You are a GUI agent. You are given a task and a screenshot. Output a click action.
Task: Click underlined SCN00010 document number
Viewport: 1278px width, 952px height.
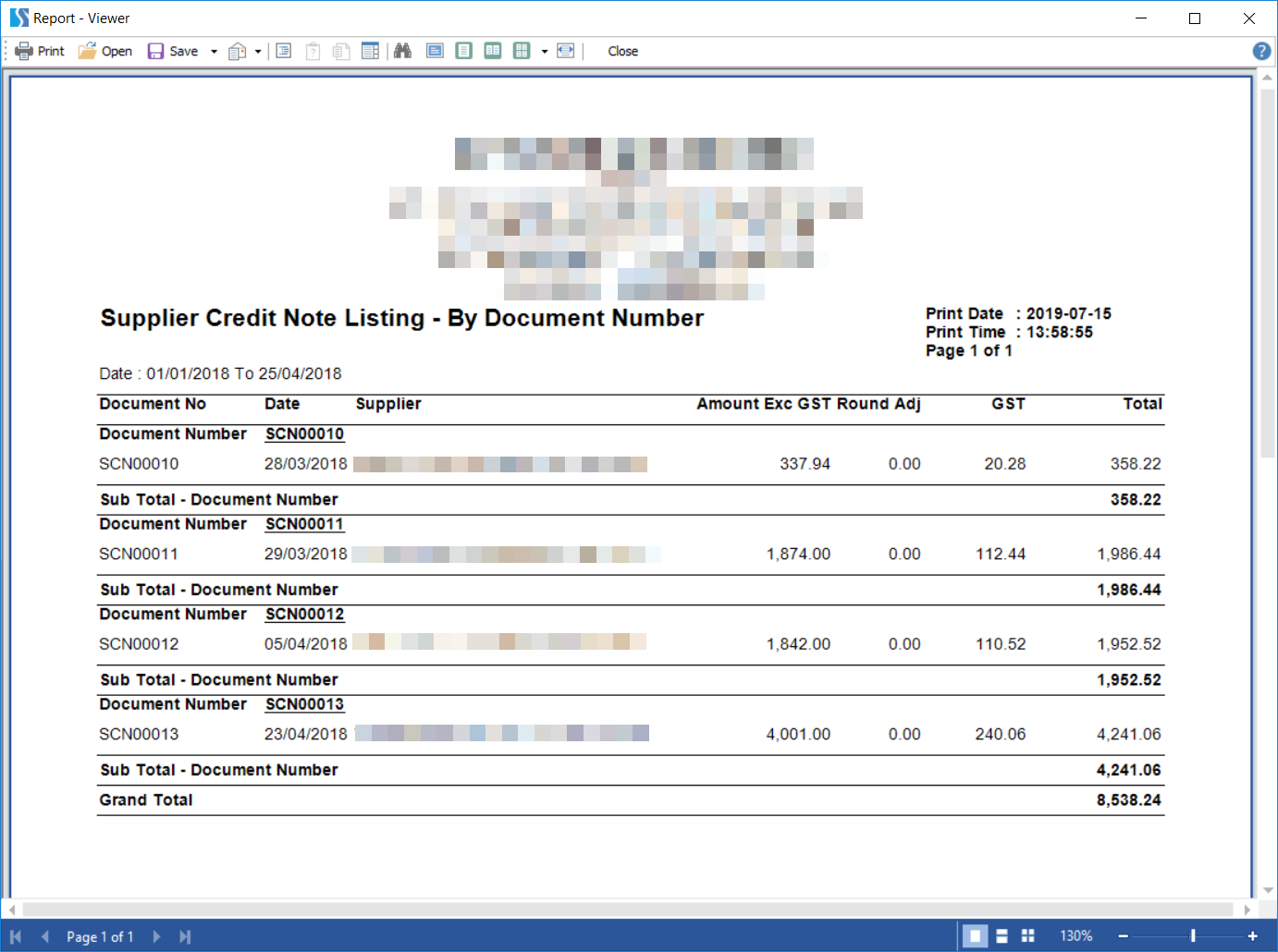click(304, 434)
